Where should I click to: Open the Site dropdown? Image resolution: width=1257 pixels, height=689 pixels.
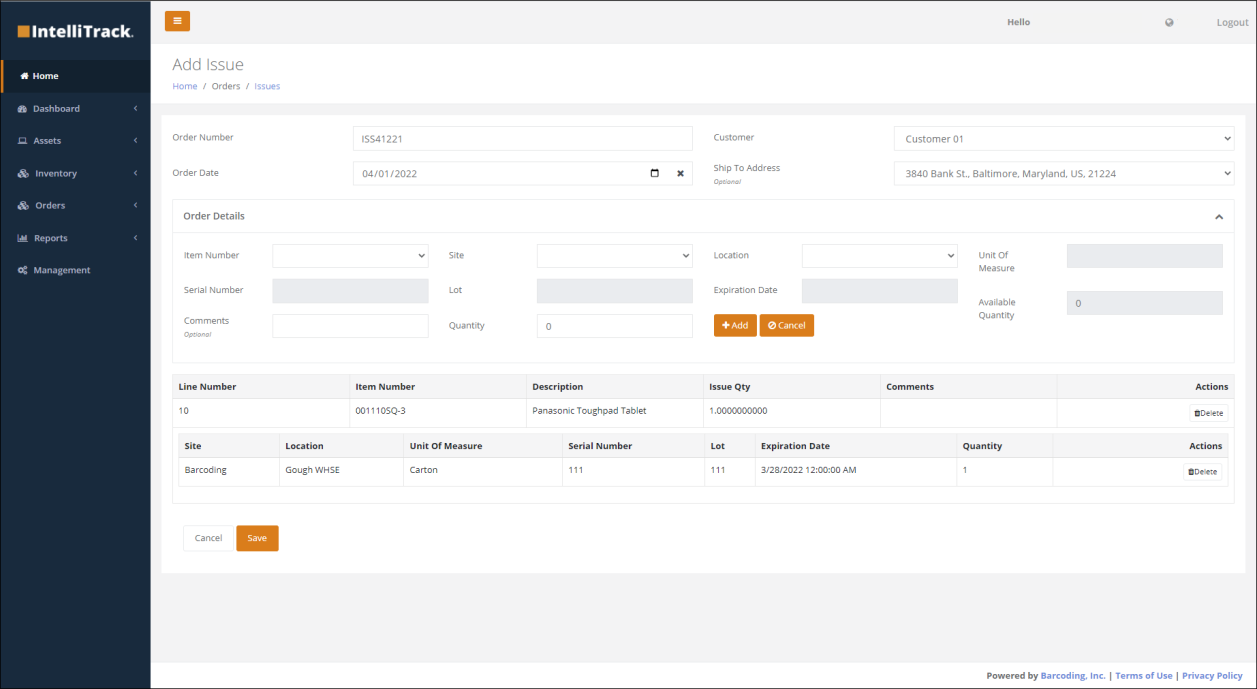[x=615, y=256]
